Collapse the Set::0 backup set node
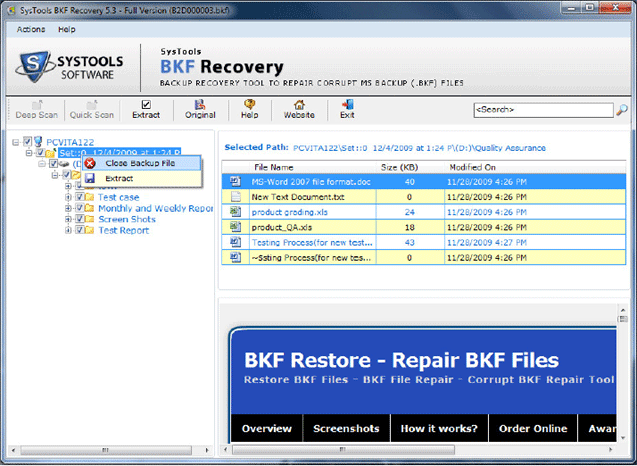637x466 pixels. [28, 153]
